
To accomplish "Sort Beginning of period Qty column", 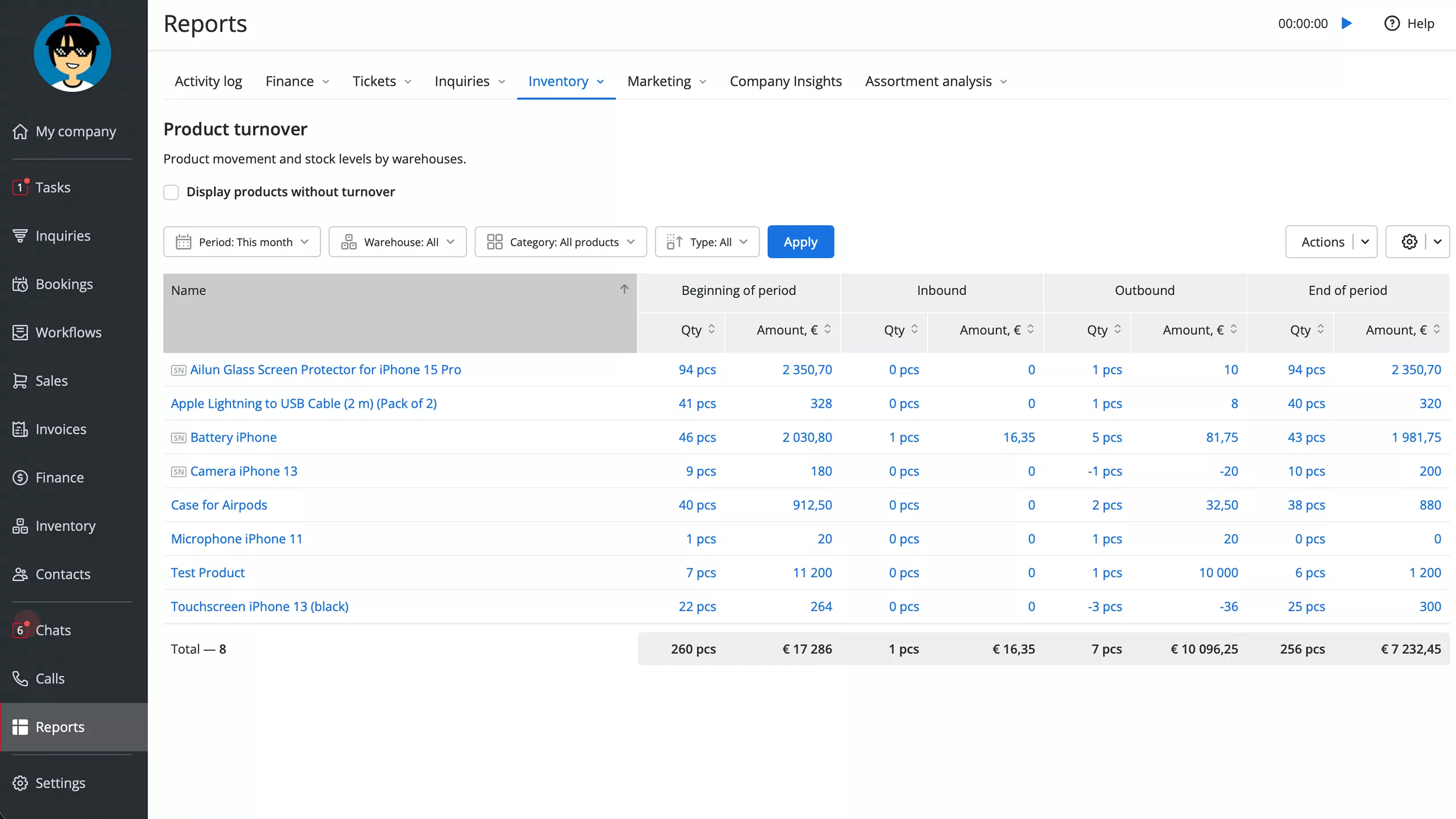I will pyautogui.click(x=711, y=329).
